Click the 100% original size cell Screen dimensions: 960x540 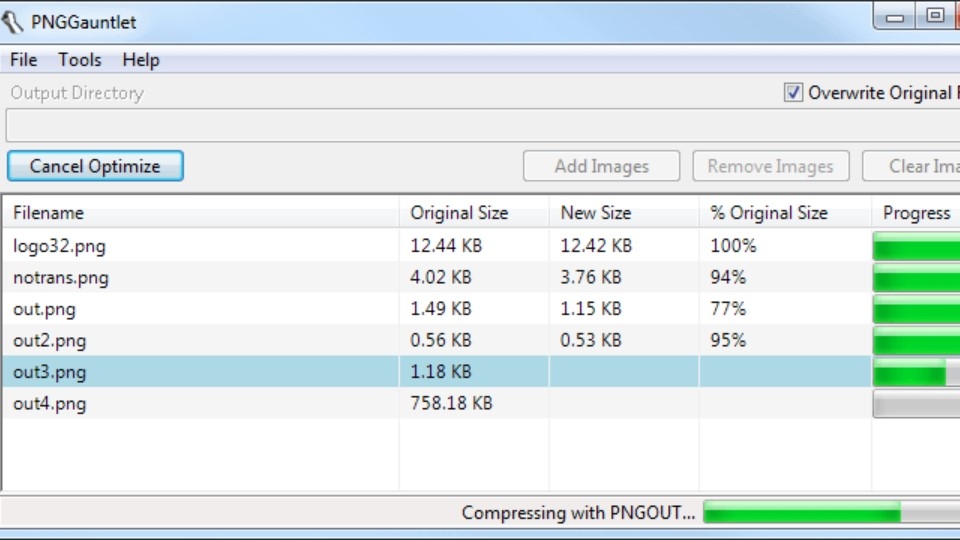733,246
